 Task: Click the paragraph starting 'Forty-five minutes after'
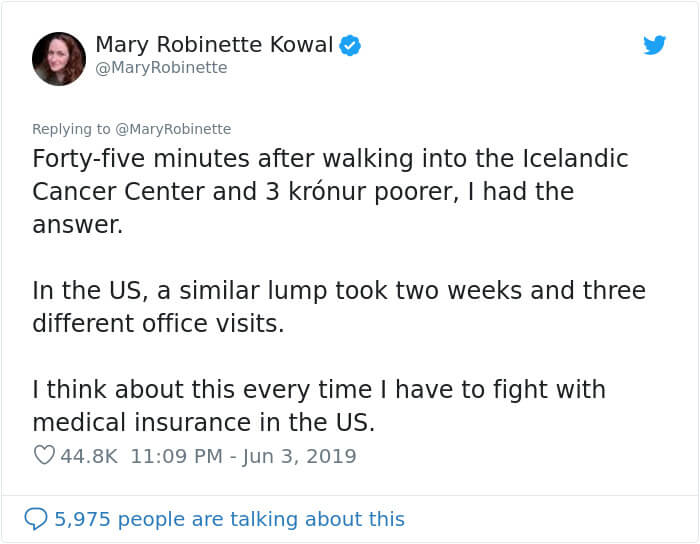pyautogui.click(x=330, y=191)
